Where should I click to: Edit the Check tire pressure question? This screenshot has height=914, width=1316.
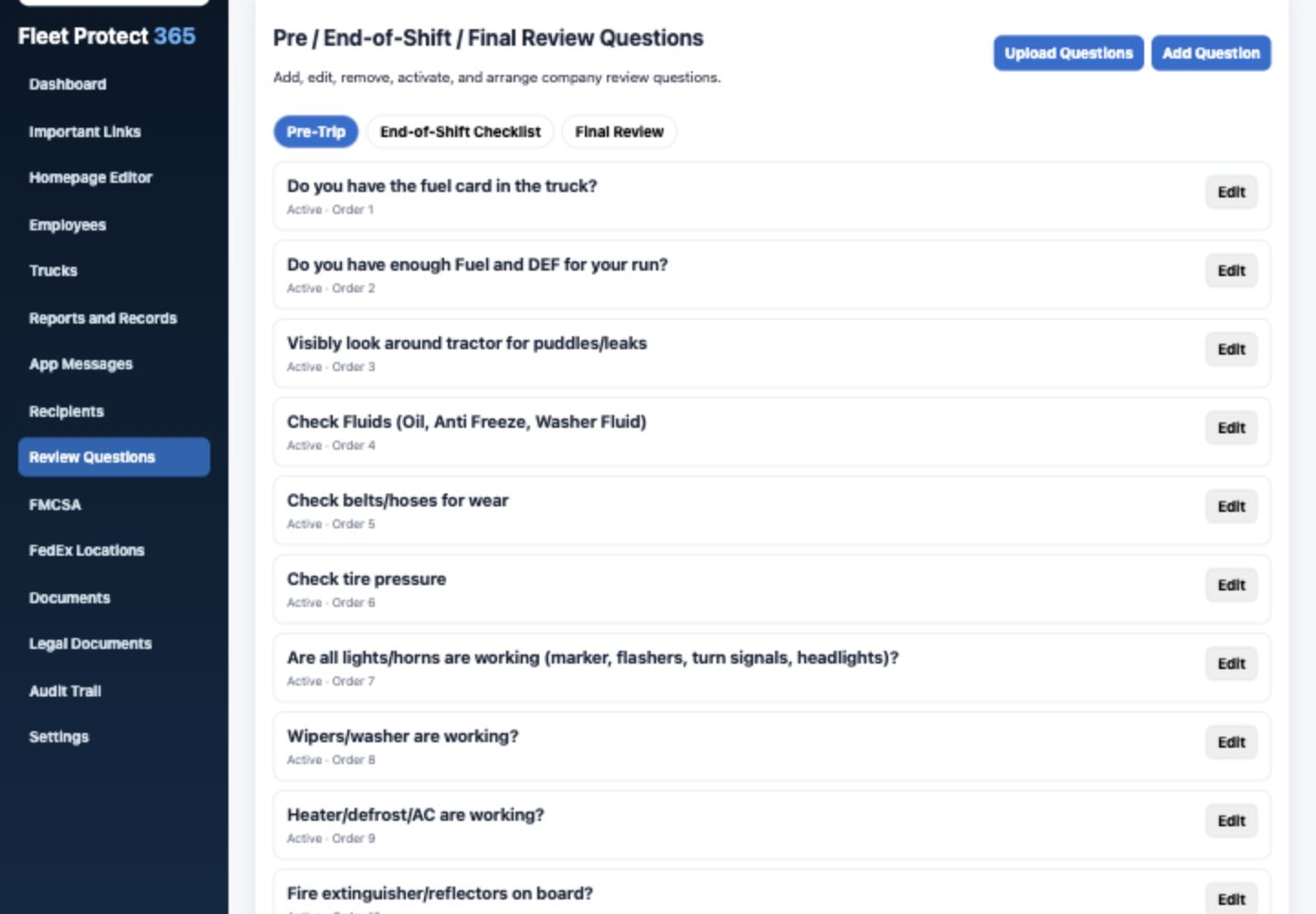tap(1231, 585)
